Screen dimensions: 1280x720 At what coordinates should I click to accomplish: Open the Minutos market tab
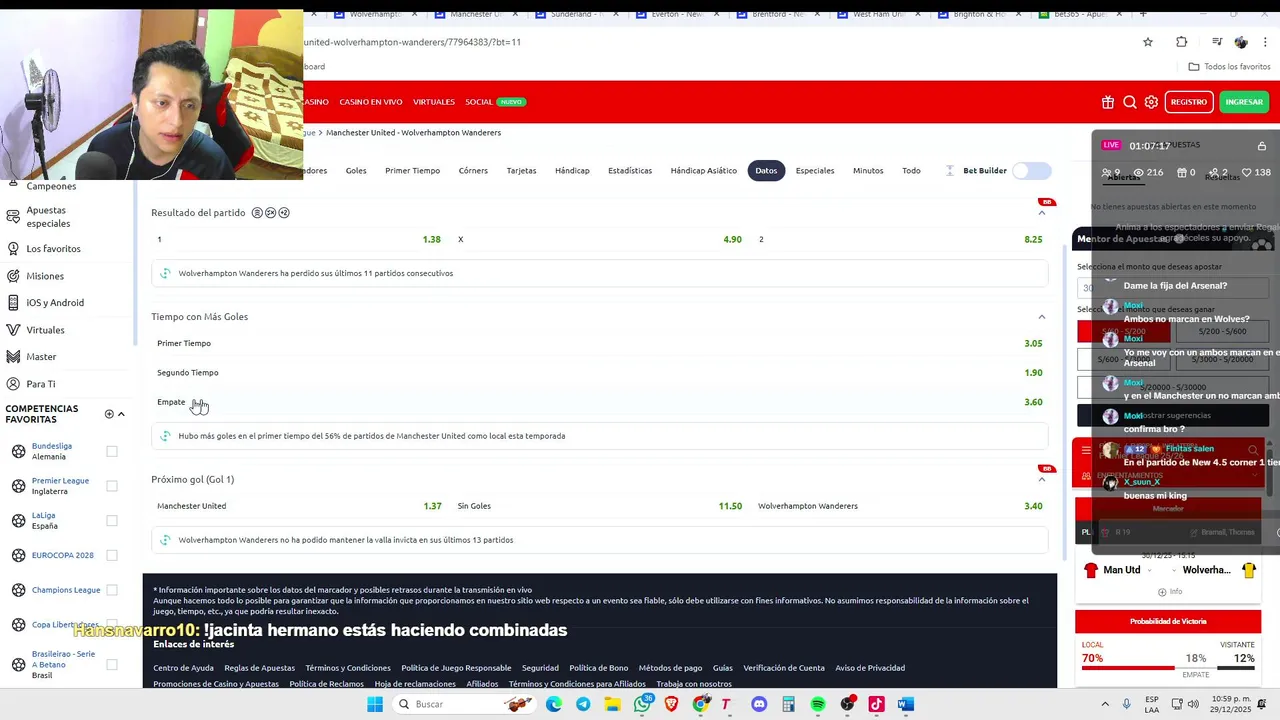(868, 171)
